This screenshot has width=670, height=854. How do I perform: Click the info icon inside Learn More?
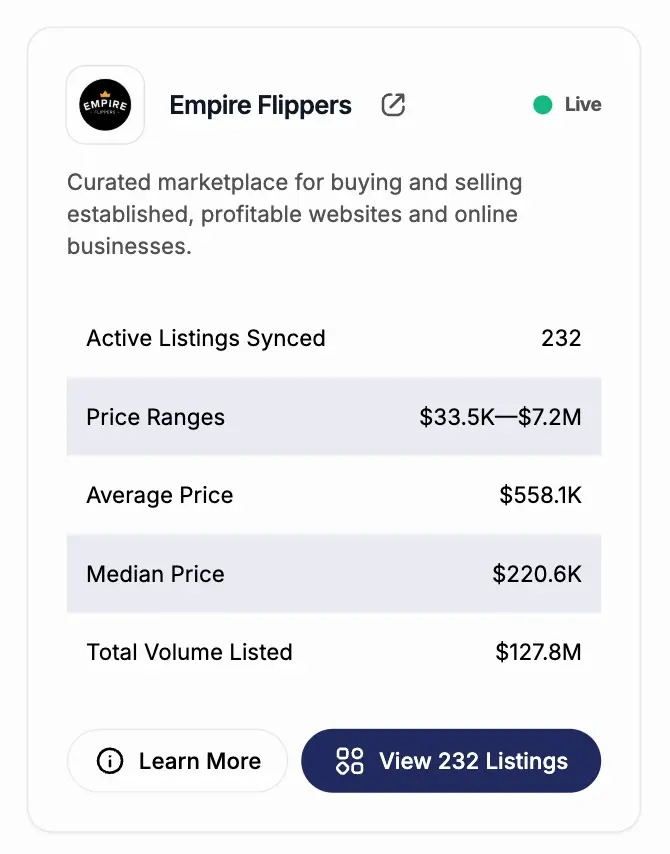click(109, 761)
